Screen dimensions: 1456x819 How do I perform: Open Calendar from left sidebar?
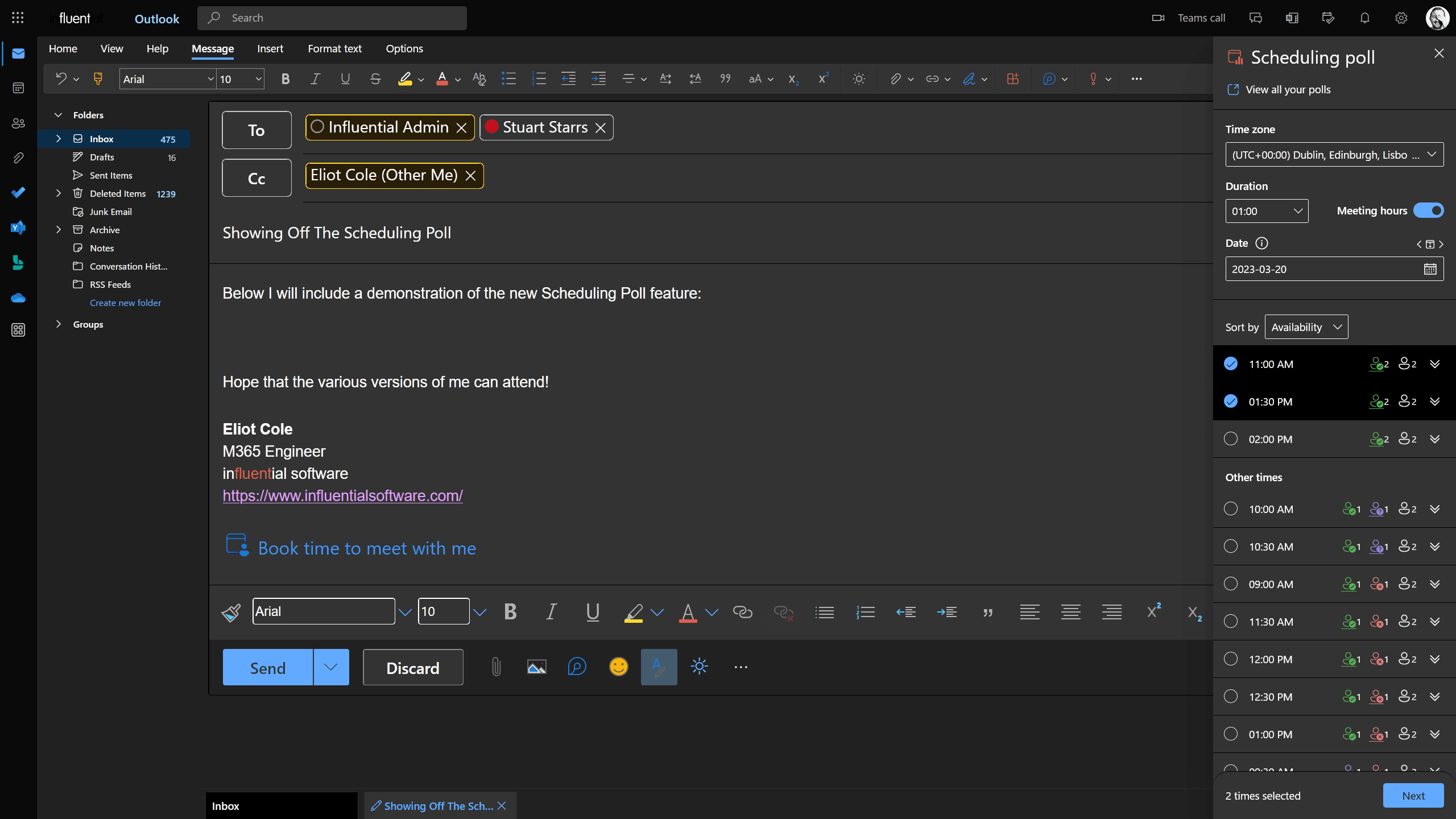pos(18,88)
